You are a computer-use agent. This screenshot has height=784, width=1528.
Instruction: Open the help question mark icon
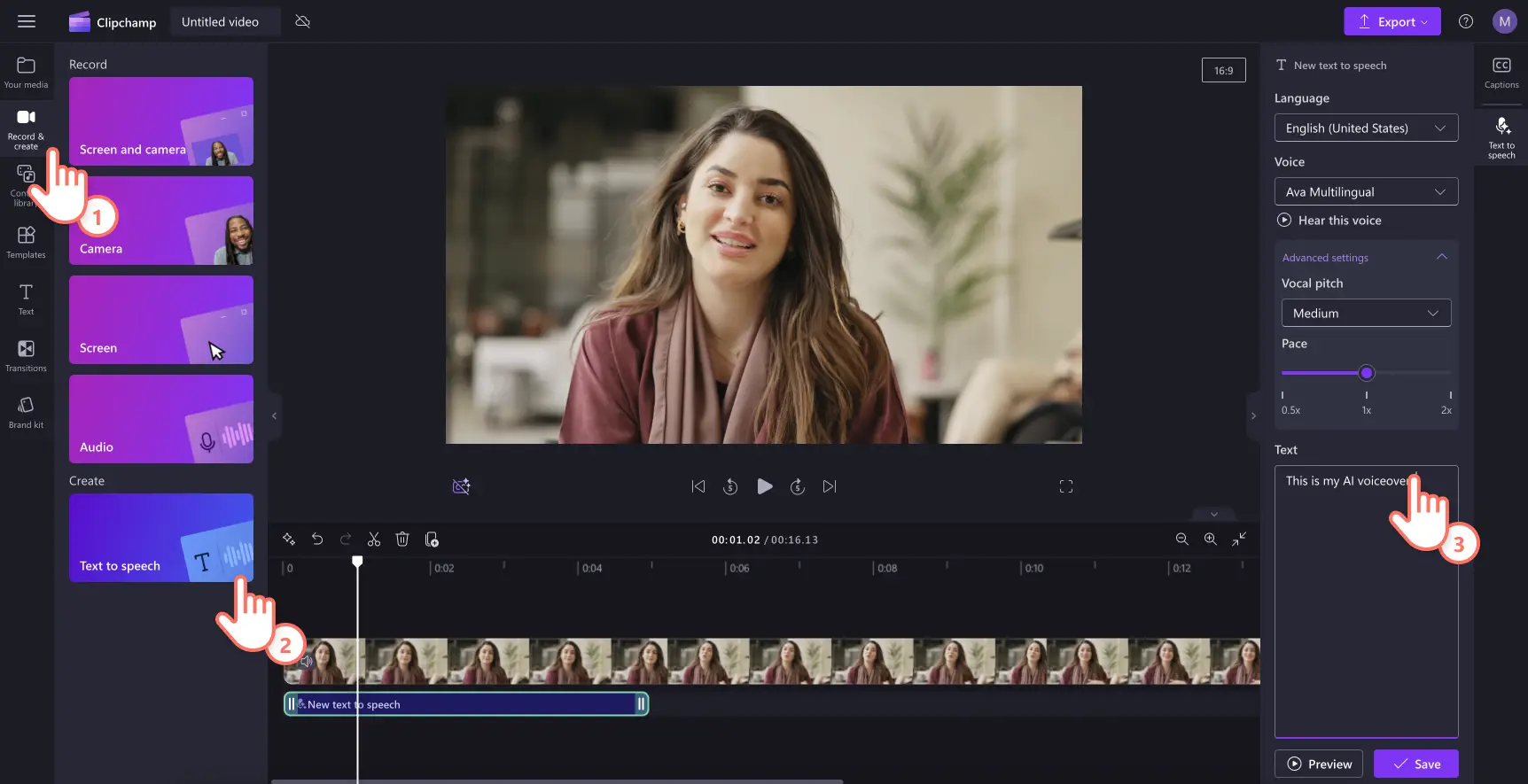coord(1466,21)
